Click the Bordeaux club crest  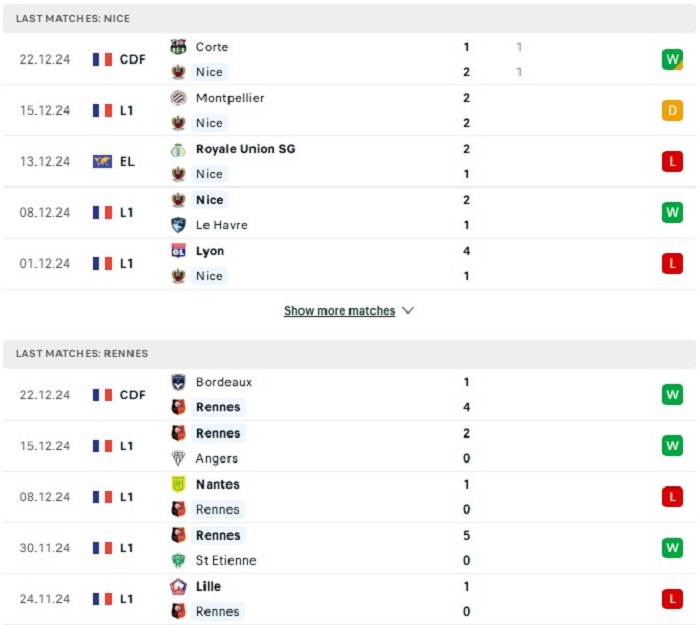179,382
